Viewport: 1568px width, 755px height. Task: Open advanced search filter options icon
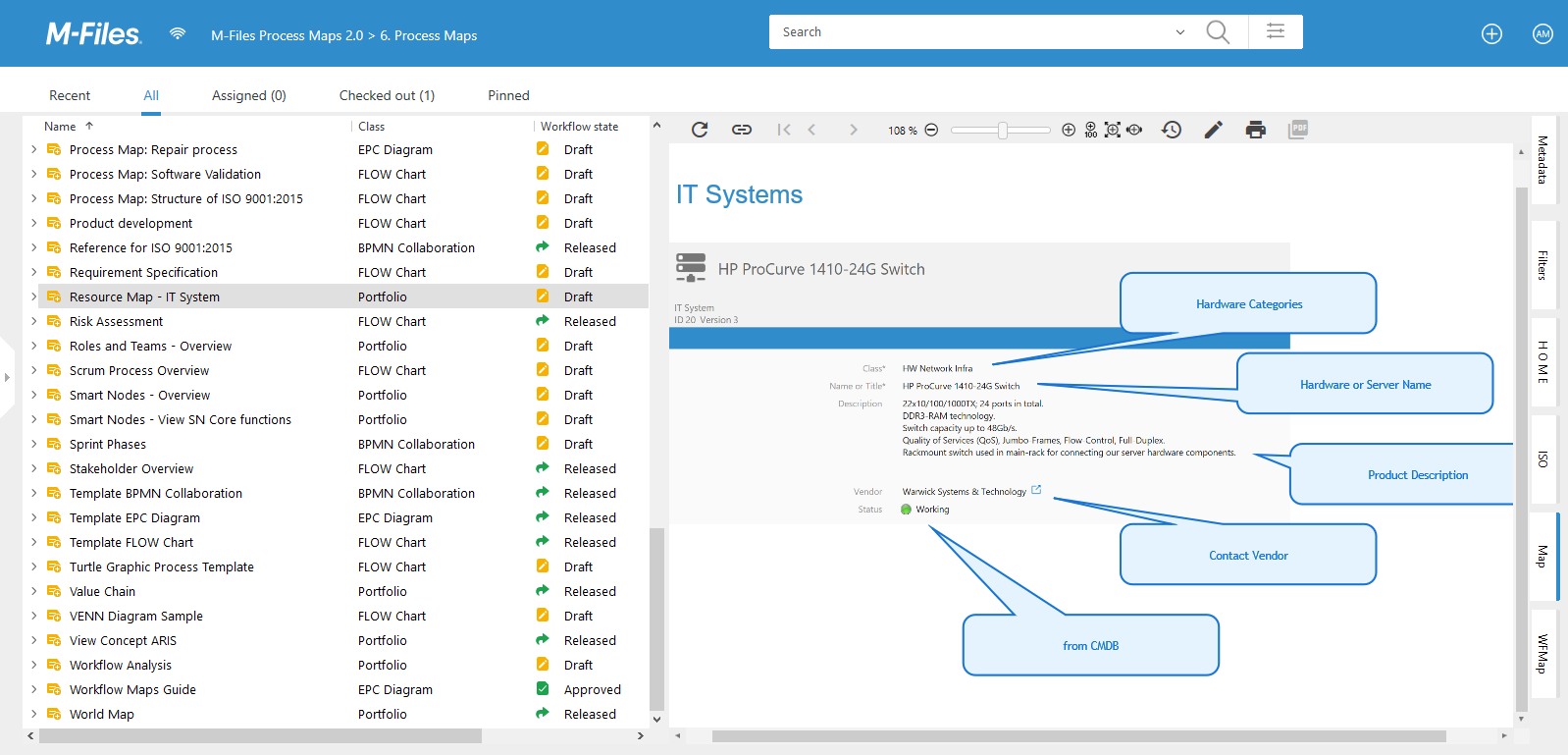(1276, 31)
